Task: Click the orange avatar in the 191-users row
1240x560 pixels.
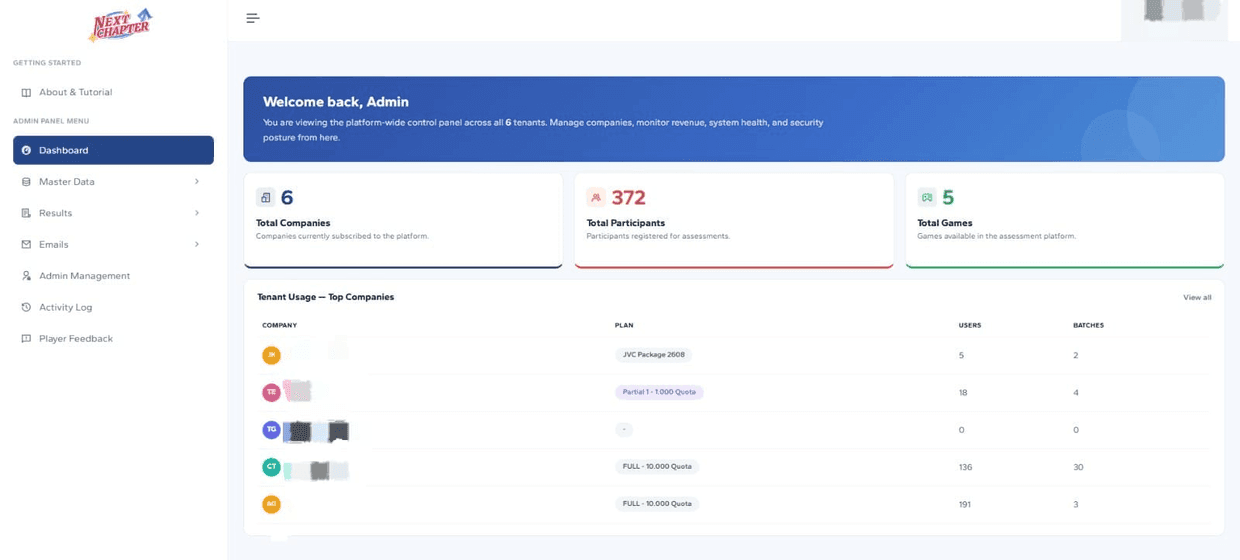Action: pyautogui.click(x=271, y=504)
